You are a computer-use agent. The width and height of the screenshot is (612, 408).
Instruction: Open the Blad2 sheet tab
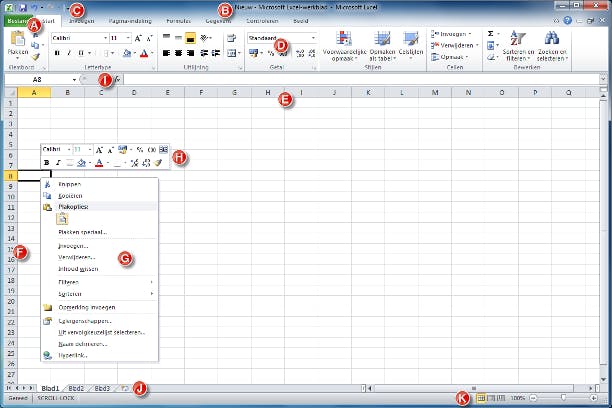[x=76, y=388]
